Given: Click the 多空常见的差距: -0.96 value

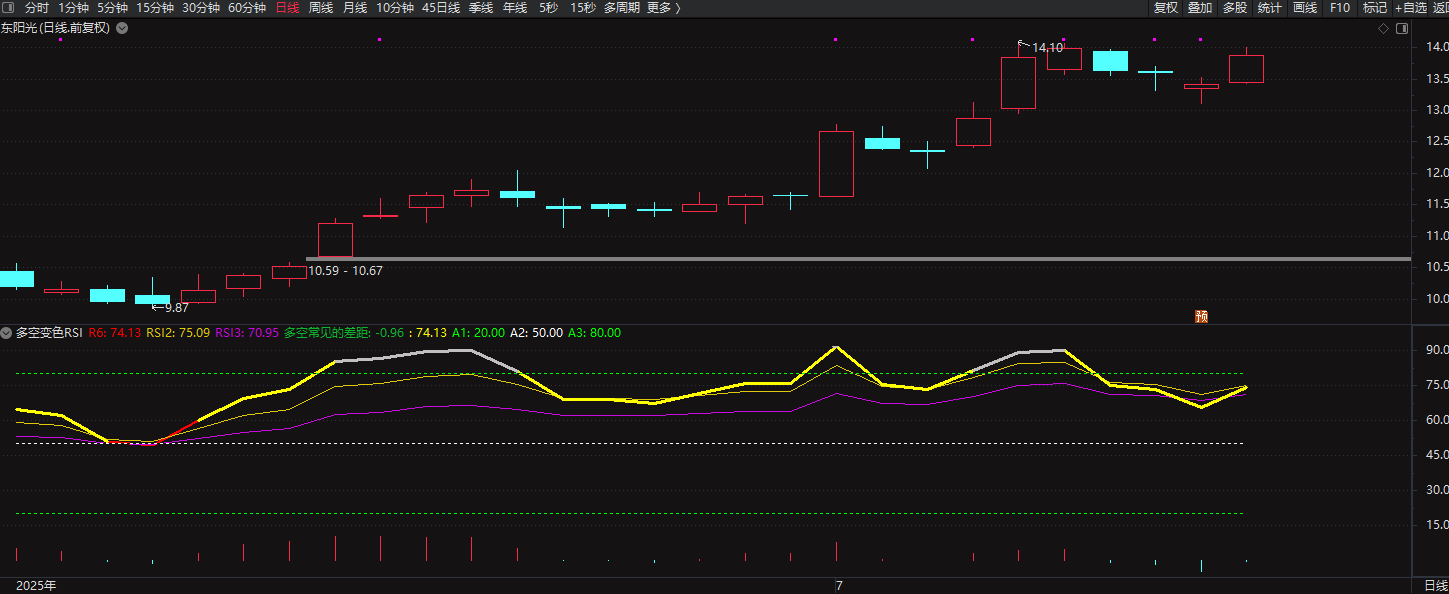Looking at the screenshot, I should (x=344, y=333).
